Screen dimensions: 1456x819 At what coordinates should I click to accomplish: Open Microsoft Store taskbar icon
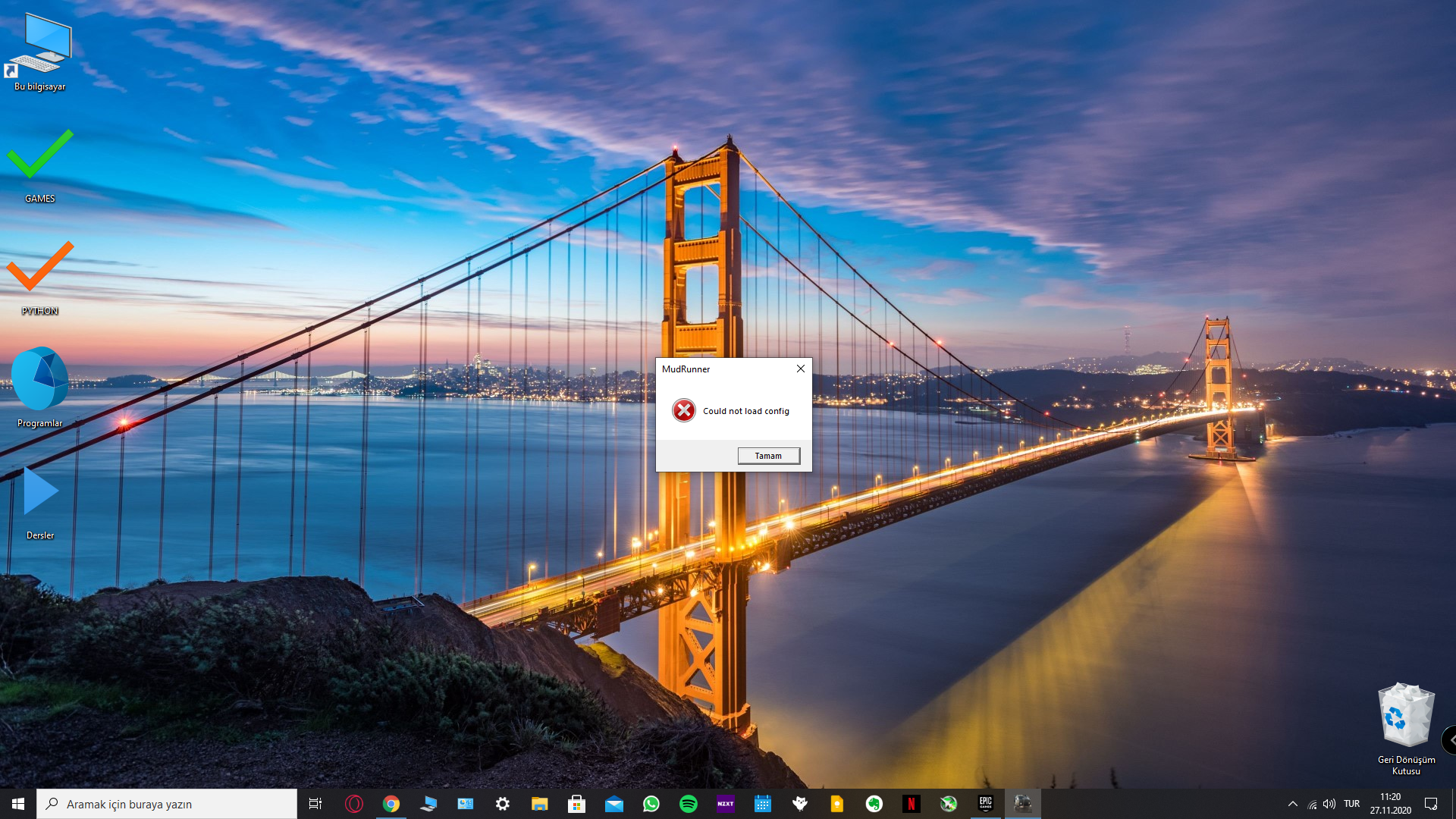pos(577,804)
